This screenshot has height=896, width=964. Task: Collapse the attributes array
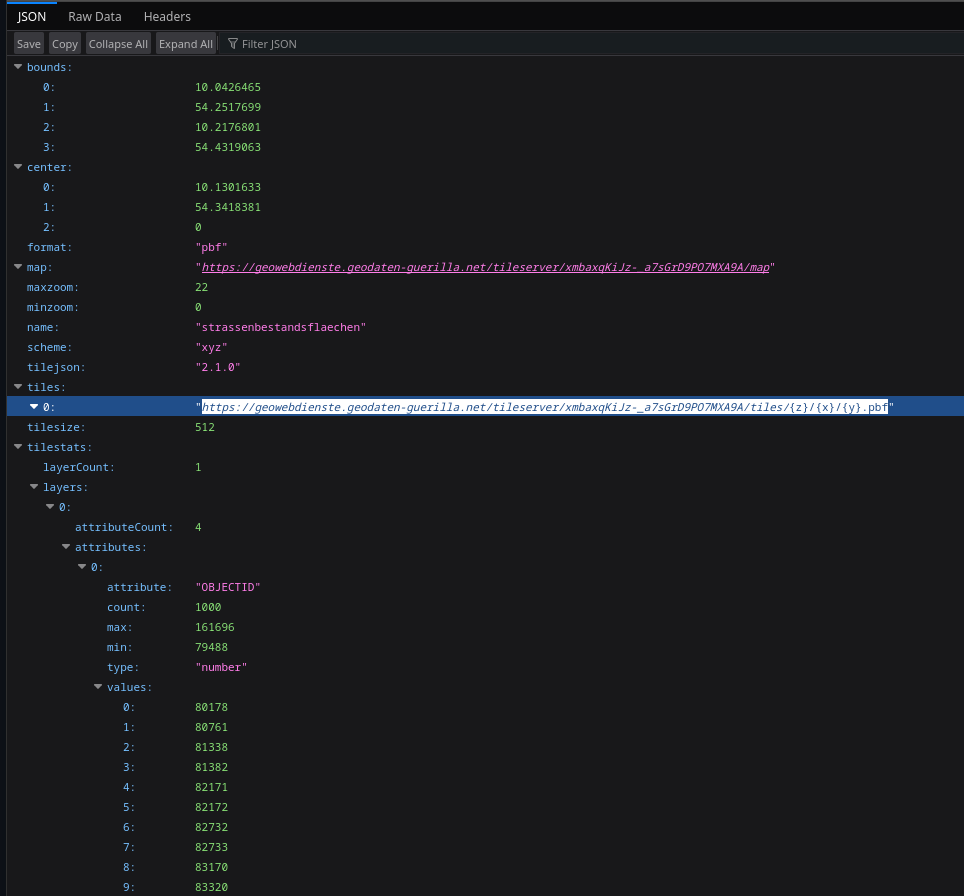pyautogui.click(x=66, y=547)
